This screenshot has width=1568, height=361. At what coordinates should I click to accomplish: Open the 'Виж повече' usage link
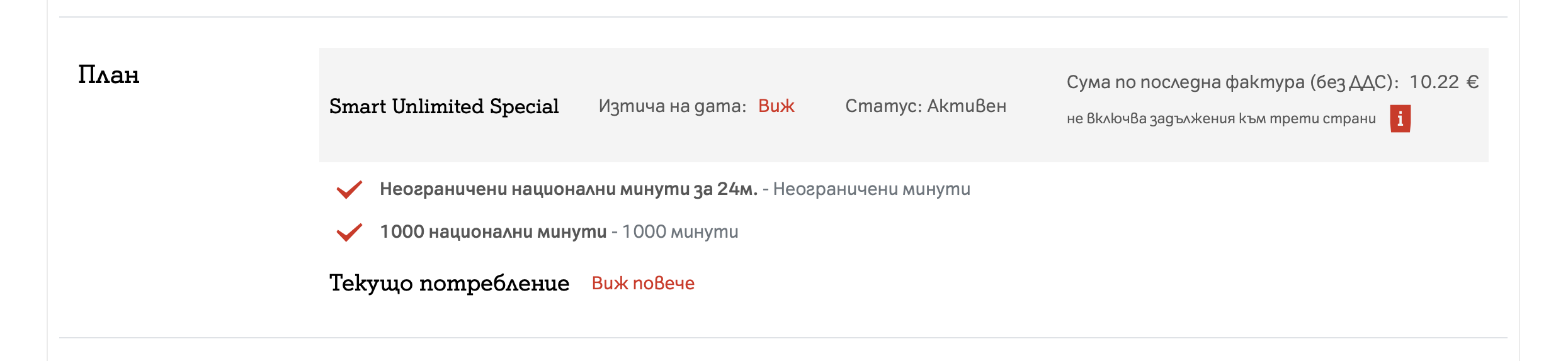point(643,283)
